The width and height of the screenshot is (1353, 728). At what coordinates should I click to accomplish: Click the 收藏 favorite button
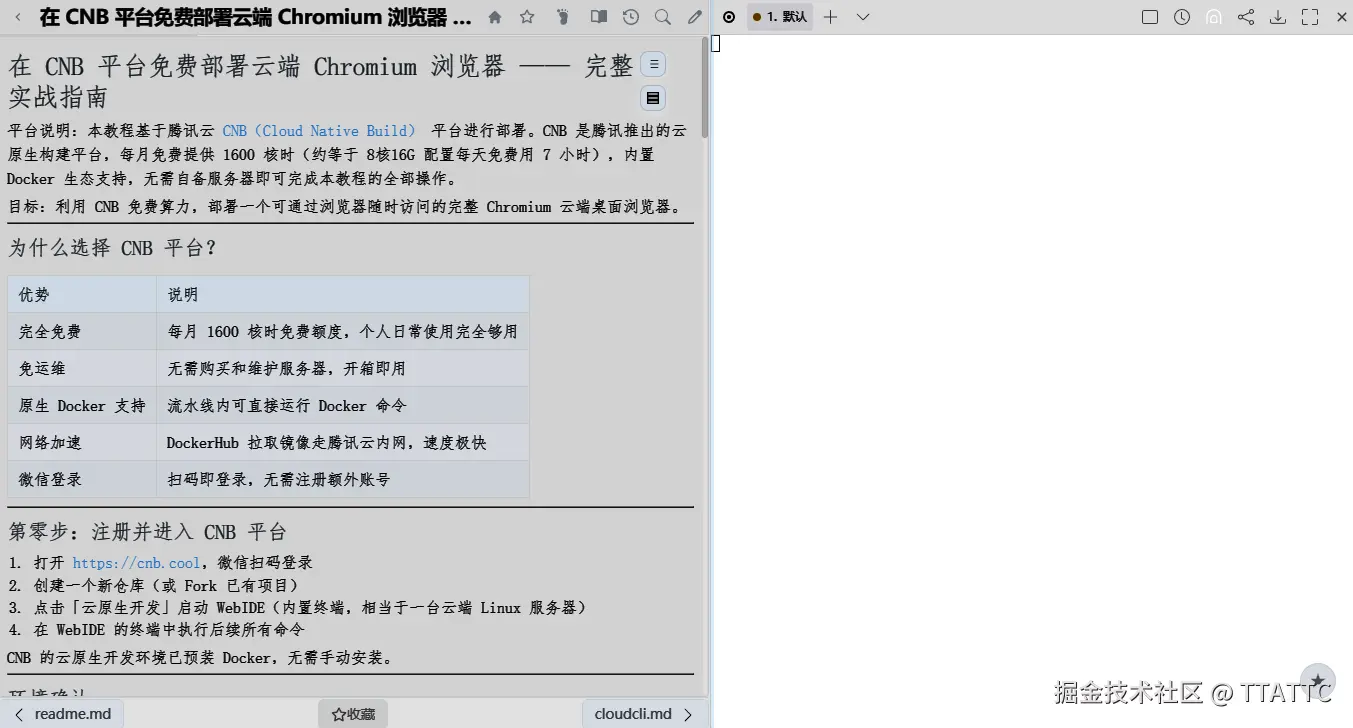(353, 714)
